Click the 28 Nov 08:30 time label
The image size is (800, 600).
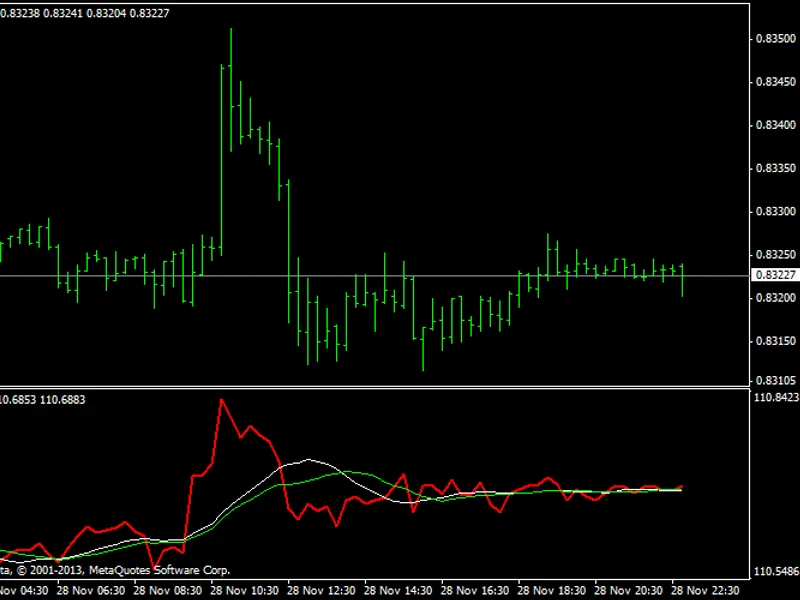[167, 591]
